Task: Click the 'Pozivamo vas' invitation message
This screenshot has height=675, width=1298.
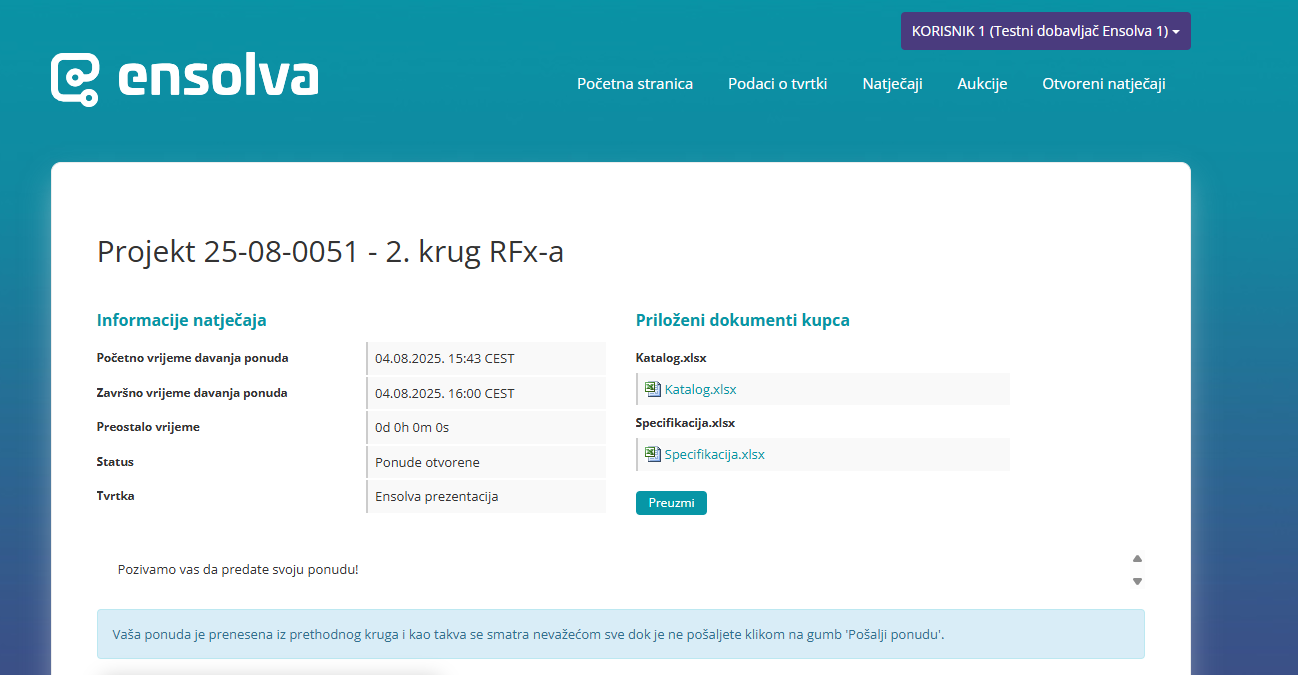Action: [x=238, y=569]
